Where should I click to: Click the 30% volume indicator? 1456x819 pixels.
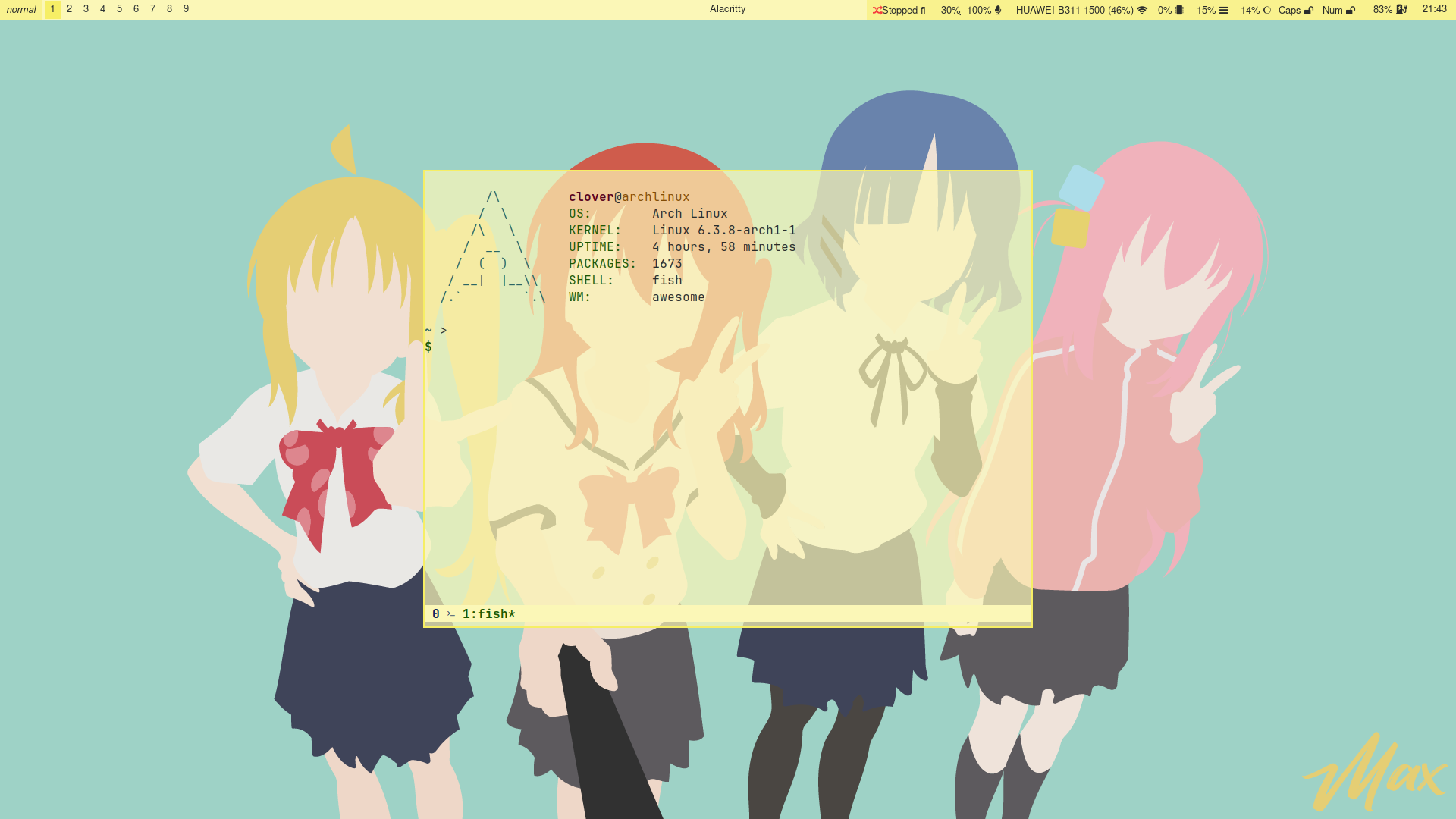coord(950,10)
